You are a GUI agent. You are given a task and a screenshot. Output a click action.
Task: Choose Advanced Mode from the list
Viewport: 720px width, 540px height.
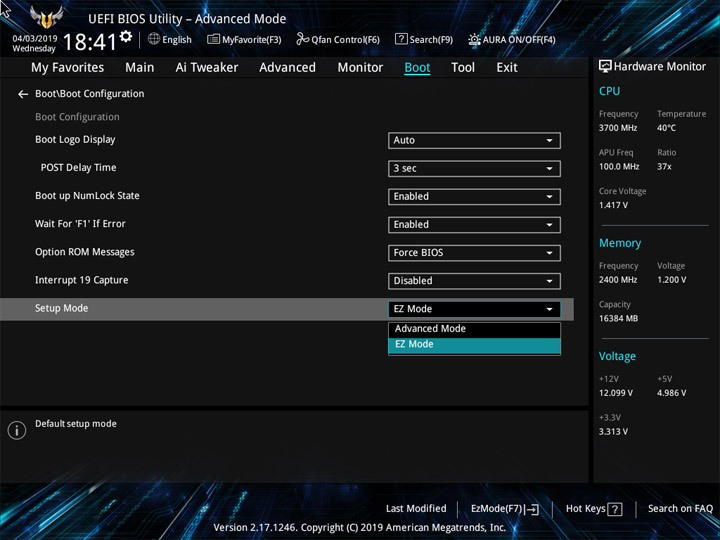click(474, 329)
